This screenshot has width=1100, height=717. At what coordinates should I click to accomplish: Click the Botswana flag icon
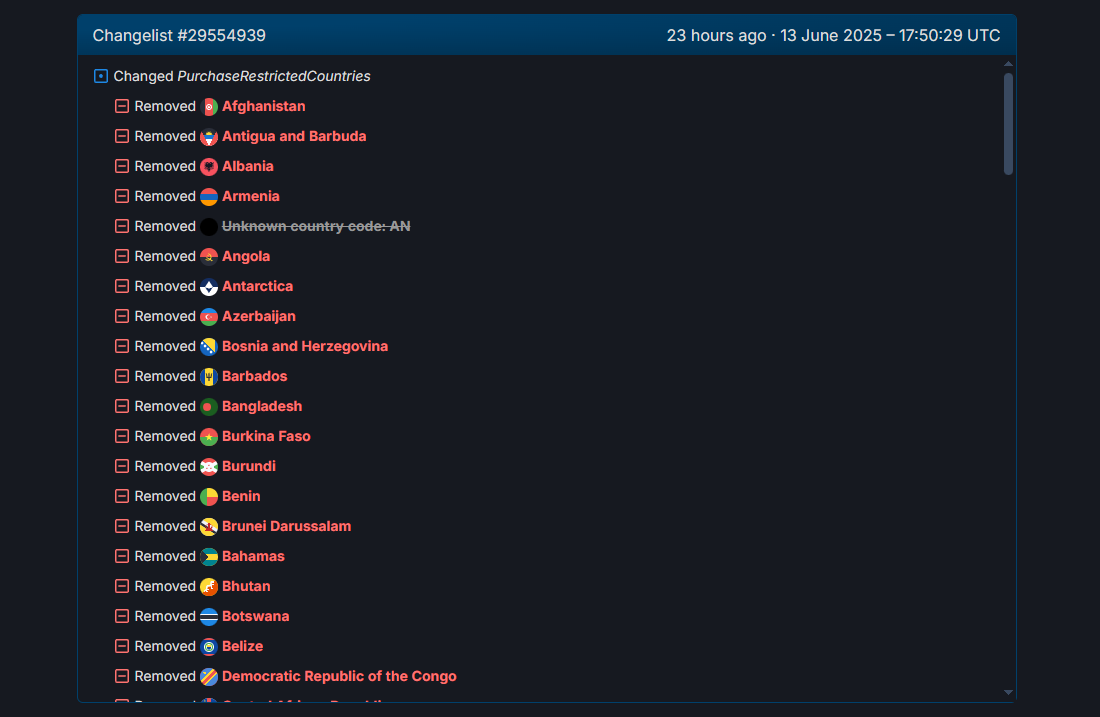click(209, 617)
